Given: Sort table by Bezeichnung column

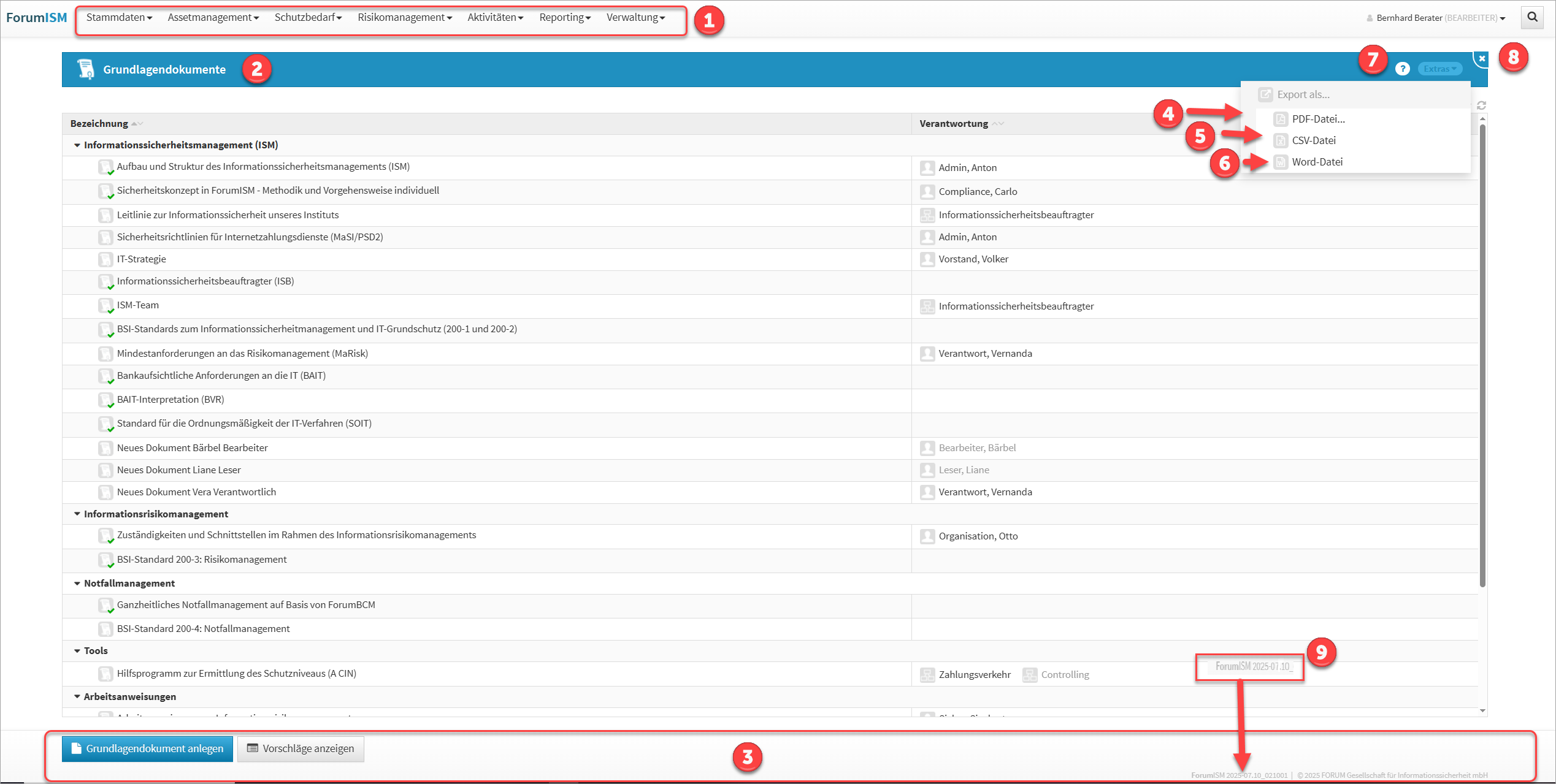Looking at the screenshot, I should click(99, 124).
